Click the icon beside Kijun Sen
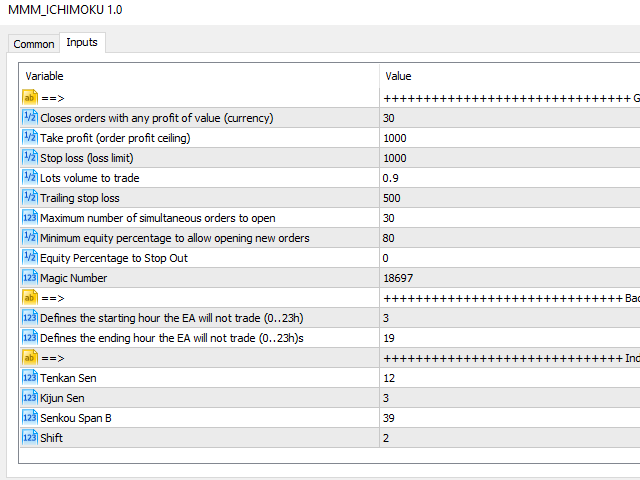The image size is (640, 480). [29, 398]
